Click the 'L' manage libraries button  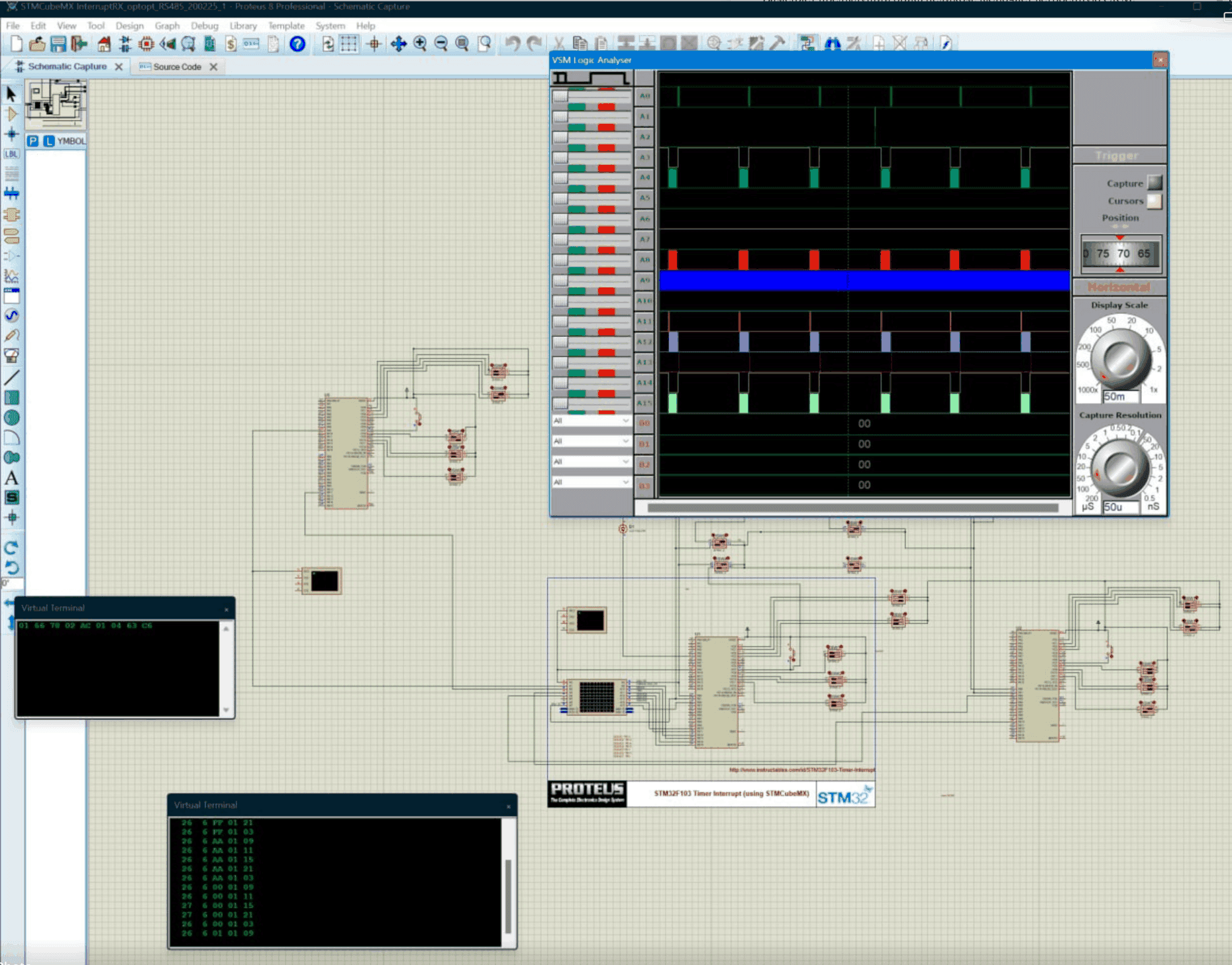tap(49, 141)
